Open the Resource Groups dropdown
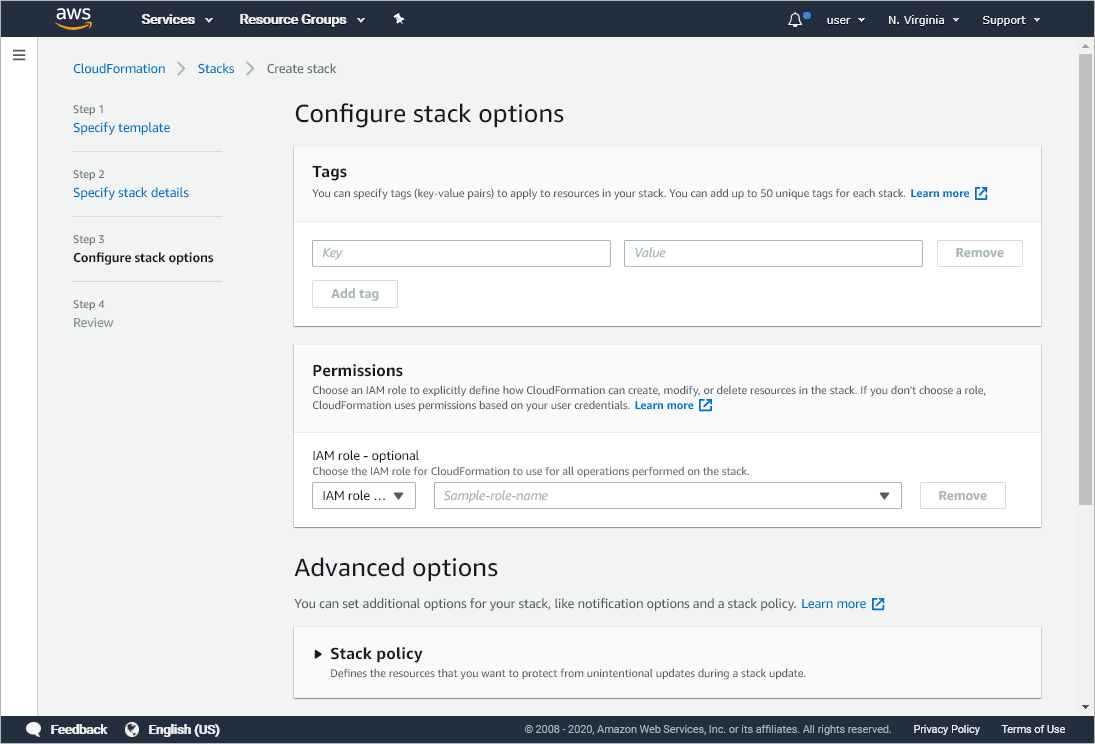The height and width of the screenshot is (744, 1095). click(x=302, y=19)
